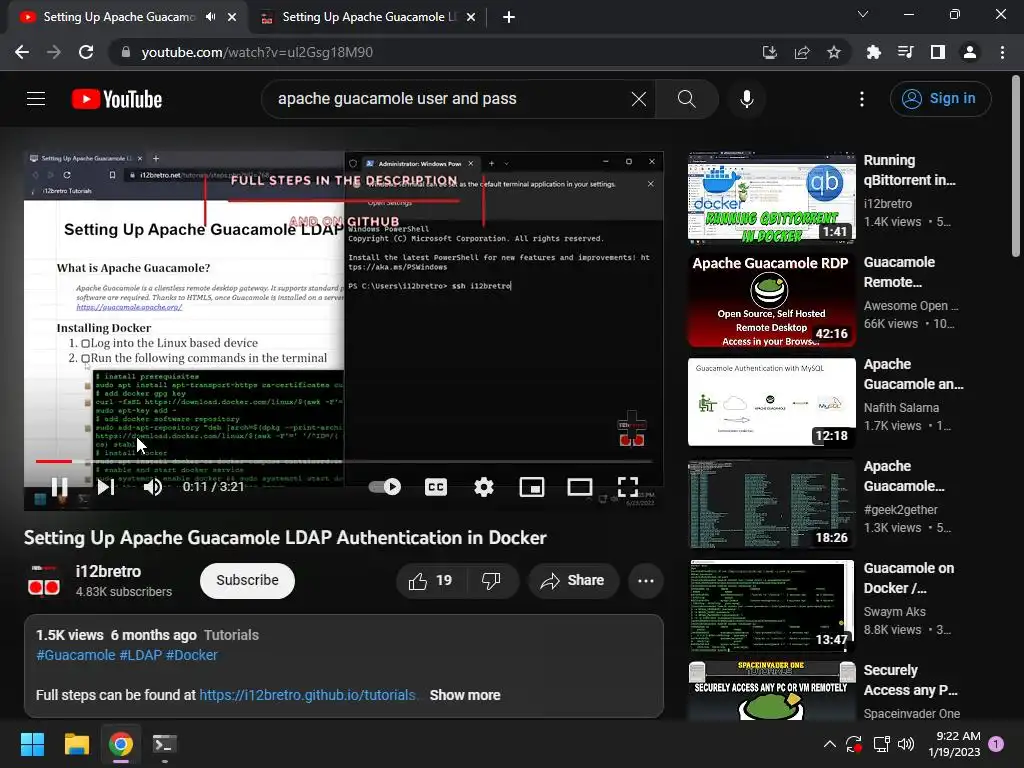1024x768 pixels.
Task: Open Terminal from the taskbar
Action: [x=164, y=744]
